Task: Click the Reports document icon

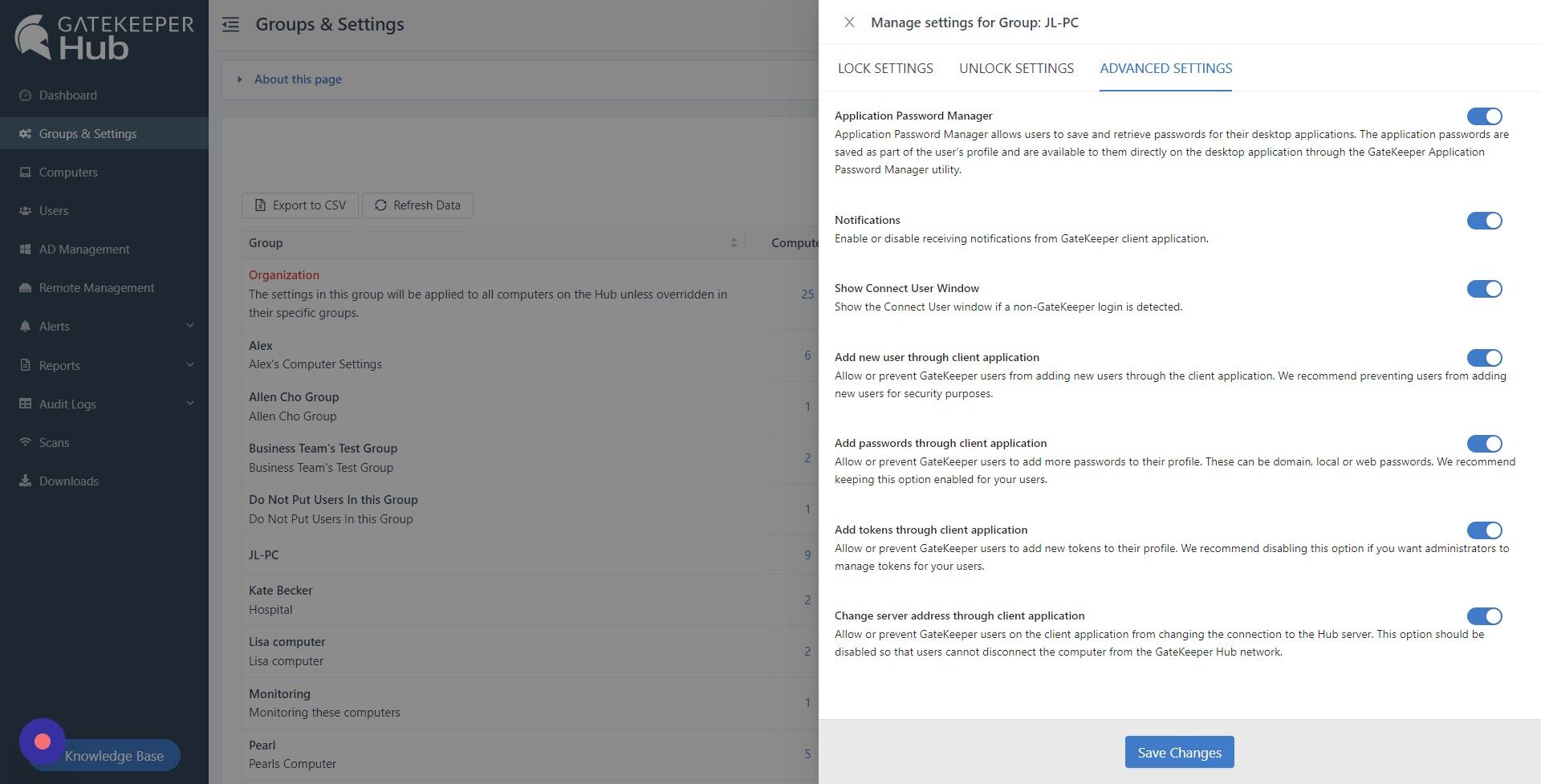Action: pos(25,365)
